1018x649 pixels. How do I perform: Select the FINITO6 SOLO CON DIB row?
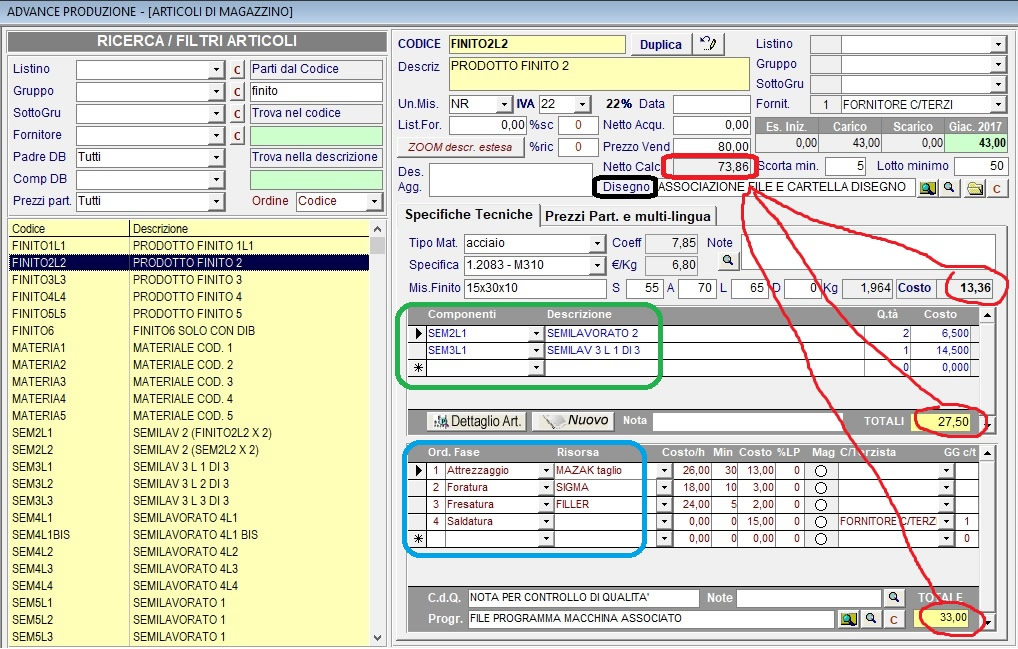point(189,331)
